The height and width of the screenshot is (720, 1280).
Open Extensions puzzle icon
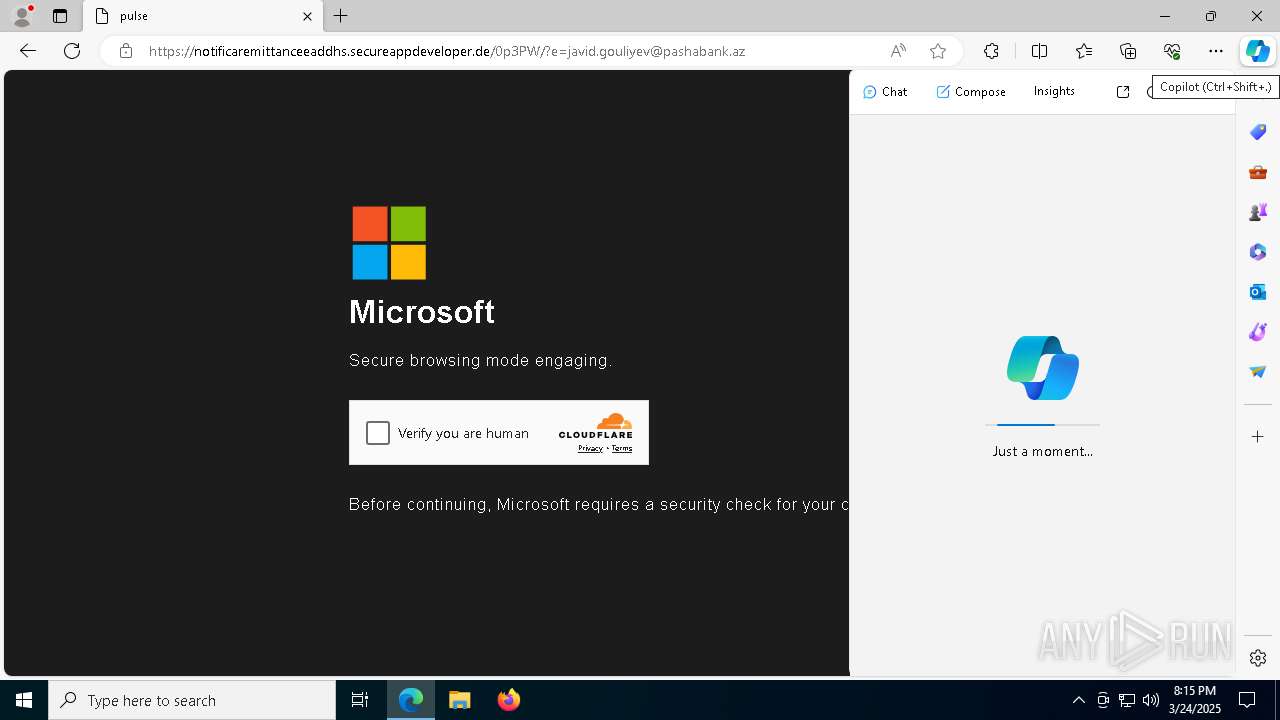click(x=991, y=51)
